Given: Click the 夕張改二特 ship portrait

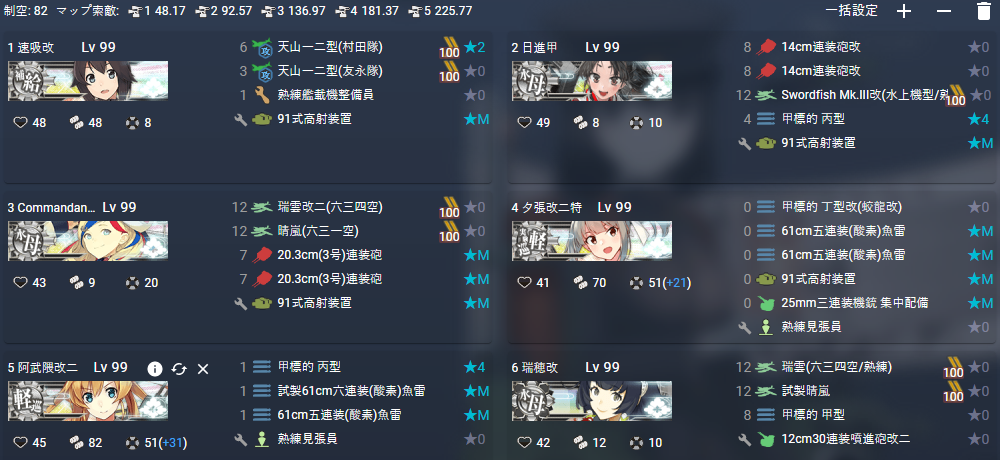Looking at the screenshot, I should tap(592, 241).
